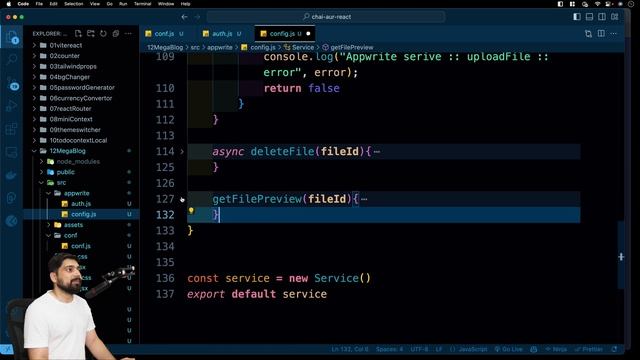Collapse all folders in Explorer
The height and width of the screenshot is (360, 640).
pos(116,33)
